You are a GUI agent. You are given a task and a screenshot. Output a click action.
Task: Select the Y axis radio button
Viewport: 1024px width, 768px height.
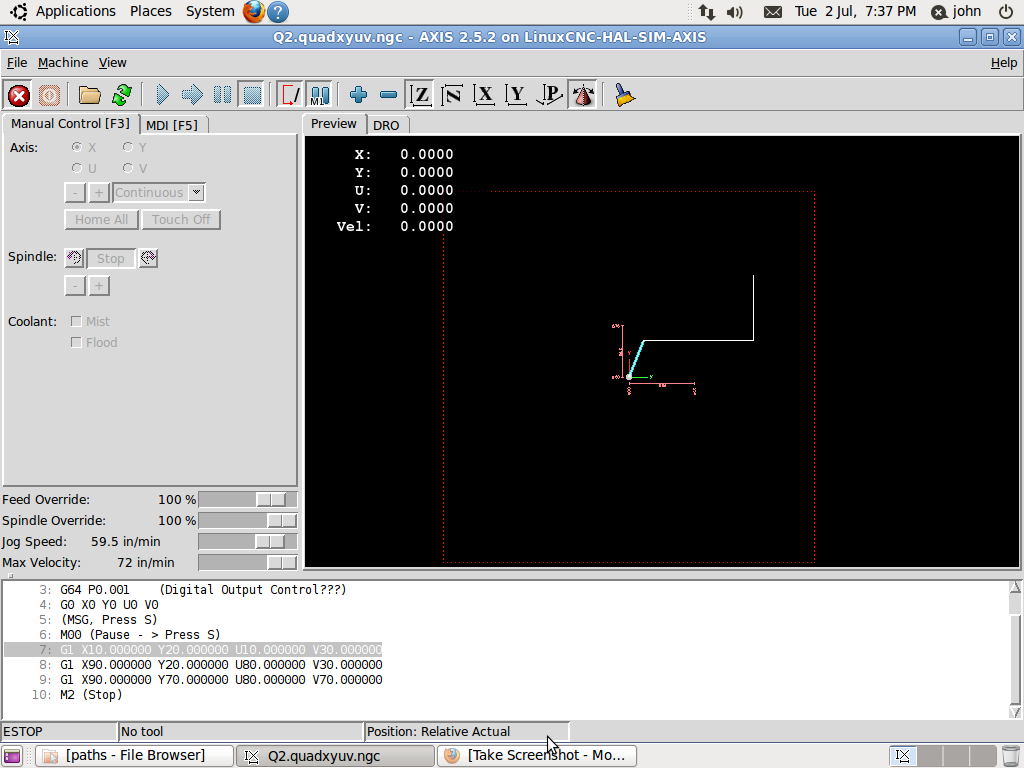point(128,147)
